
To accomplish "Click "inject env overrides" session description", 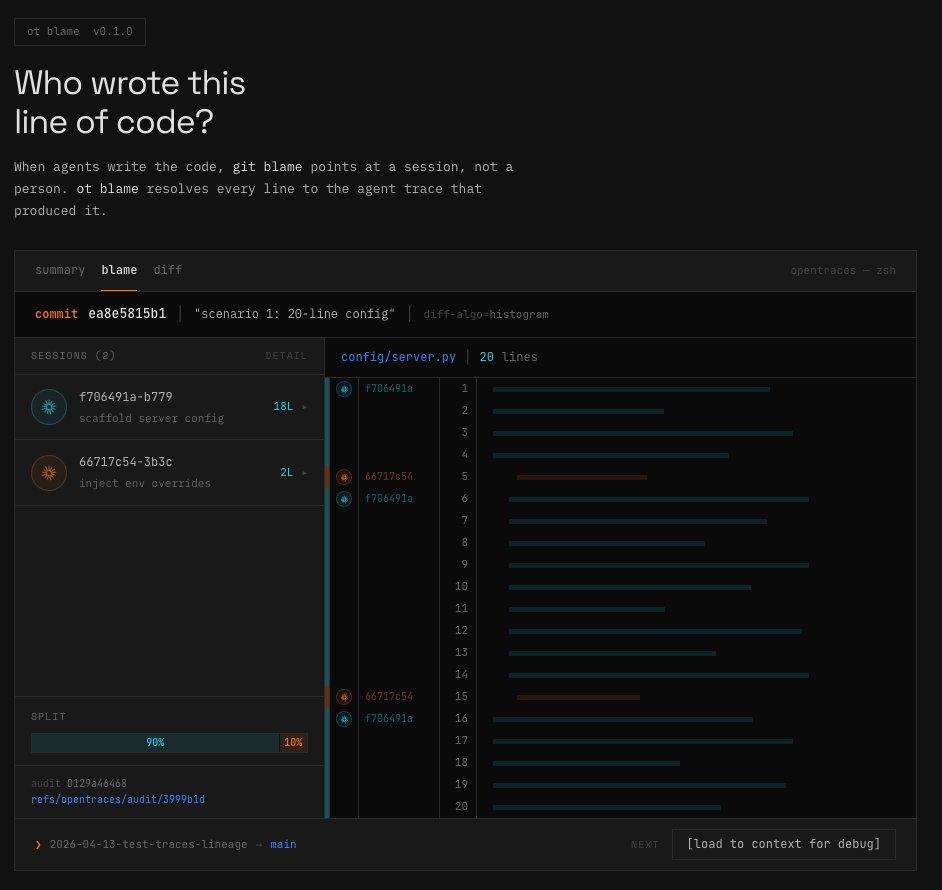I will coord(145,483).
